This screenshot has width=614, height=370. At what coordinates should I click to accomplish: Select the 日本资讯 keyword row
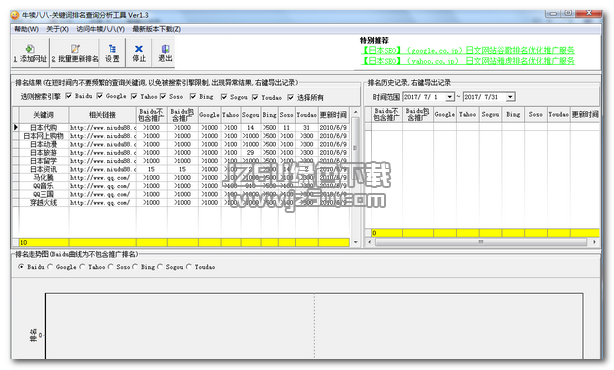click(181, 169)
